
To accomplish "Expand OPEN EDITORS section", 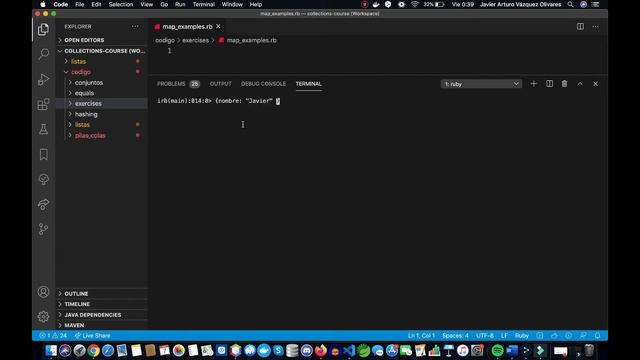I will click(102, 40).
